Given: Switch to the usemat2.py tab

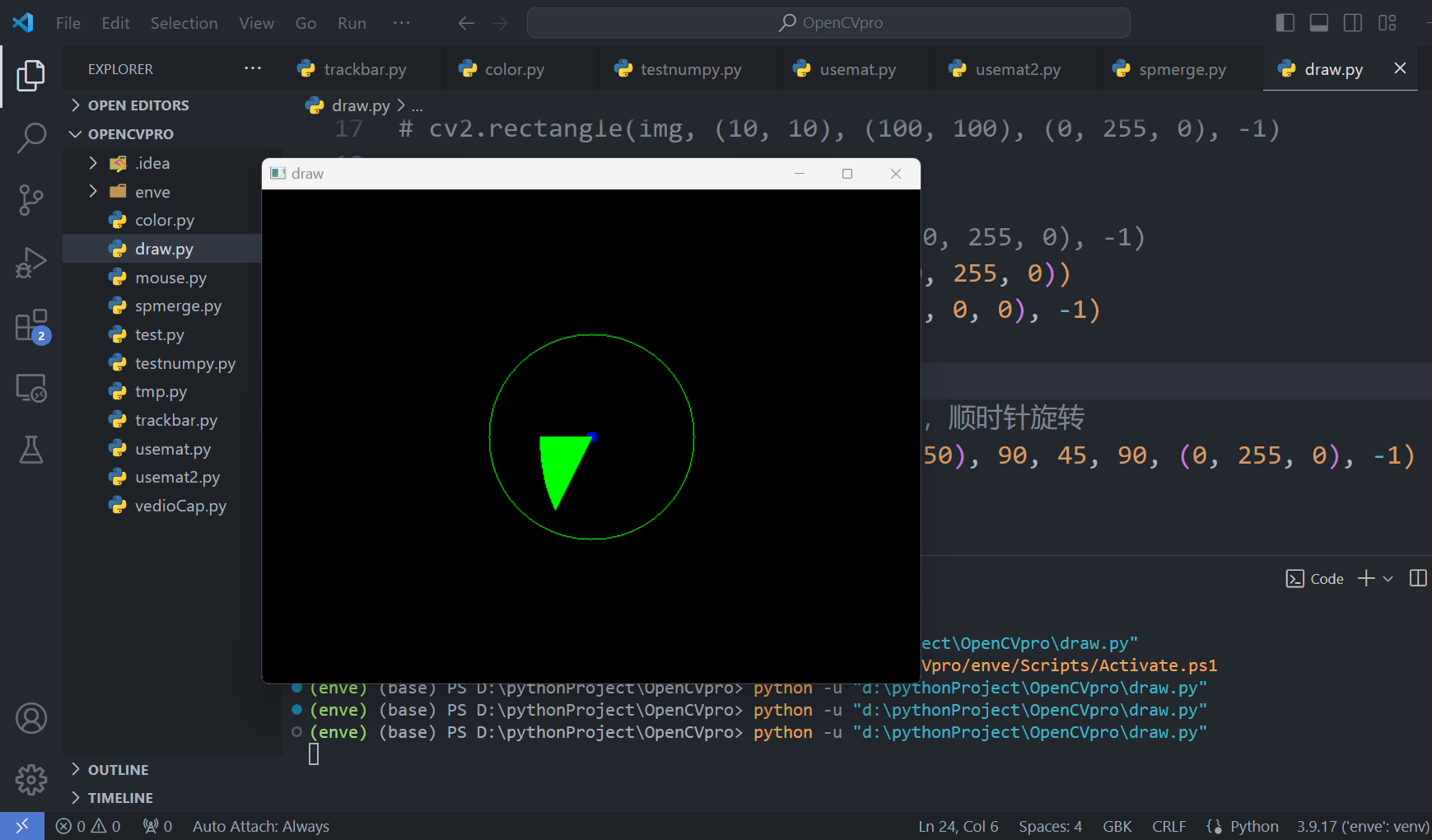Looking at the screenshot, I should tap(1017, 69).
